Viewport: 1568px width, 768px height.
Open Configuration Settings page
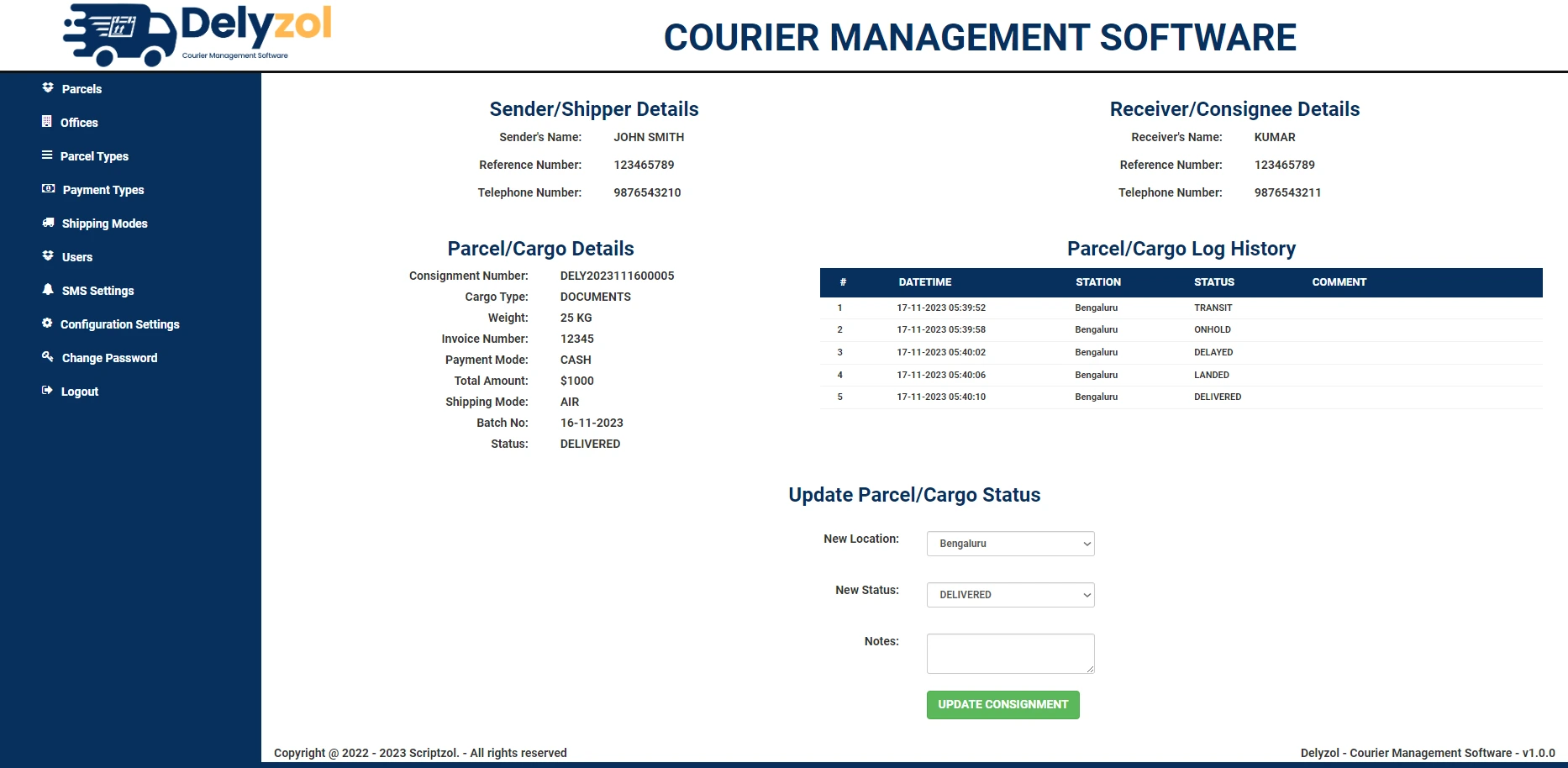[x=120, y=324]
